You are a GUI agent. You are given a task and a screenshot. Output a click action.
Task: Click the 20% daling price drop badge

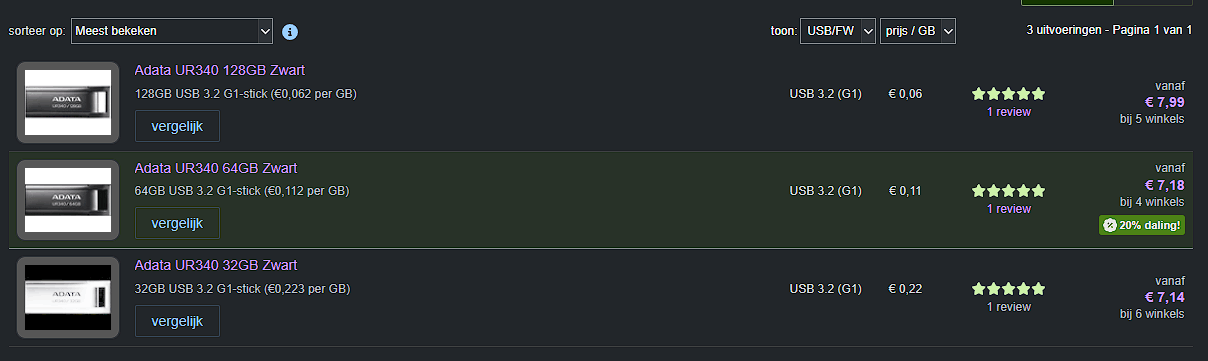coord(1142,225)
